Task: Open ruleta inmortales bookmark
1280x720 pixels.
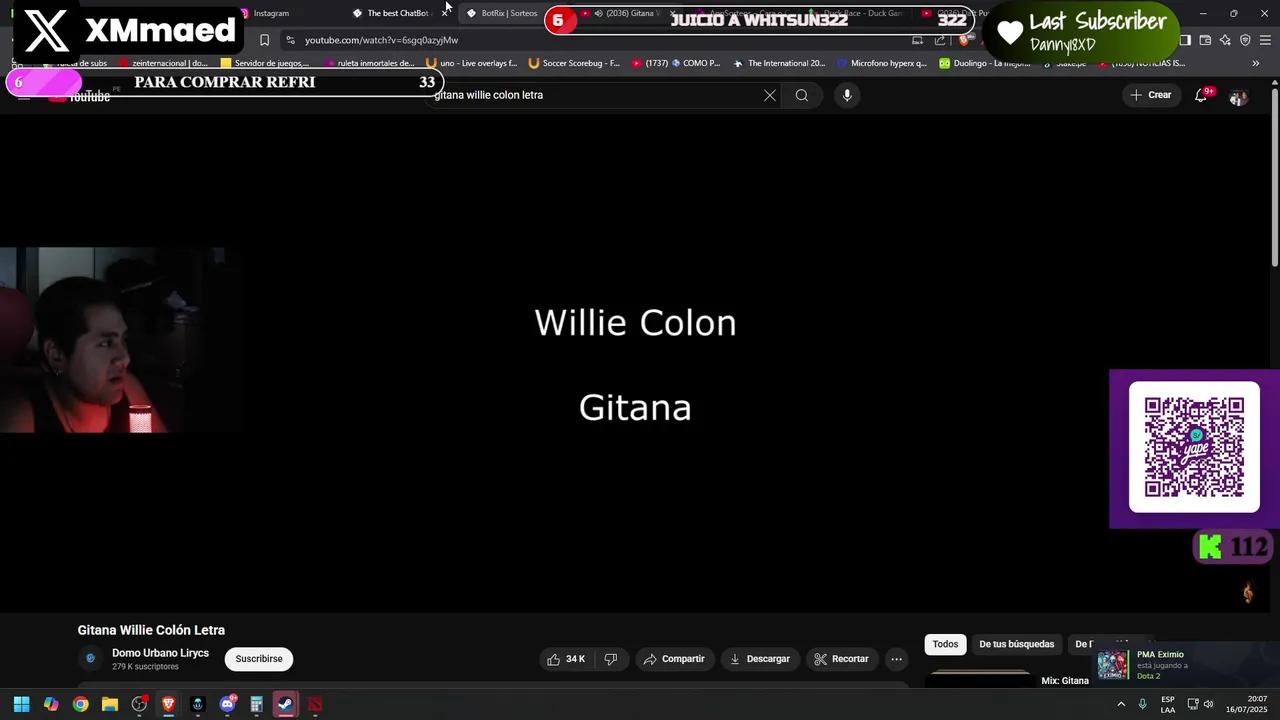Action: 368,63
